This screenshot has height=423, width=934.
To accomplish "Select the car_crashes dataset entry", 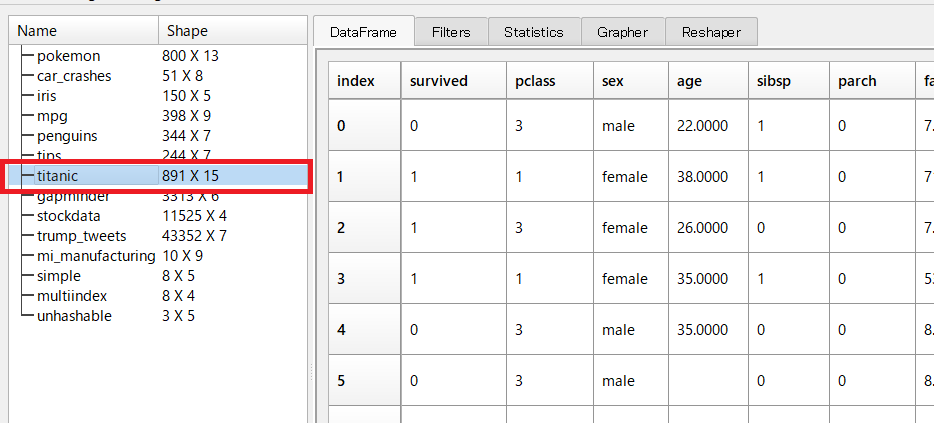I will [74, 76].
